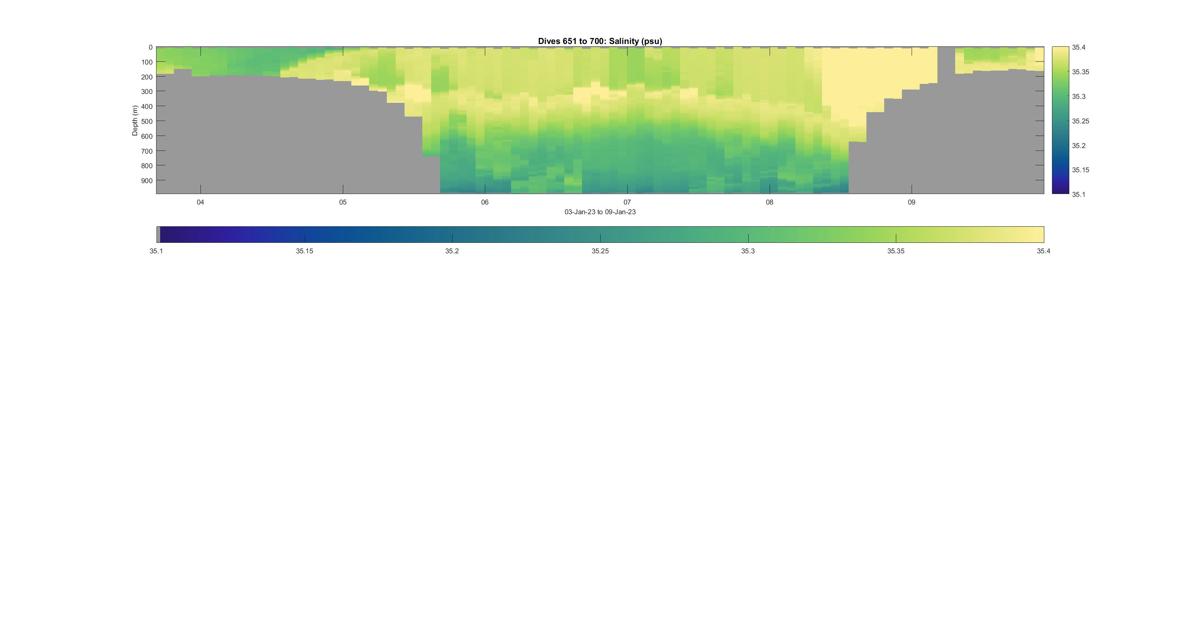The width and height of the screenshot is (1200, 622).
Task: Pick "35.2" label under the horizontal colorbar
Action: (452, 252)
